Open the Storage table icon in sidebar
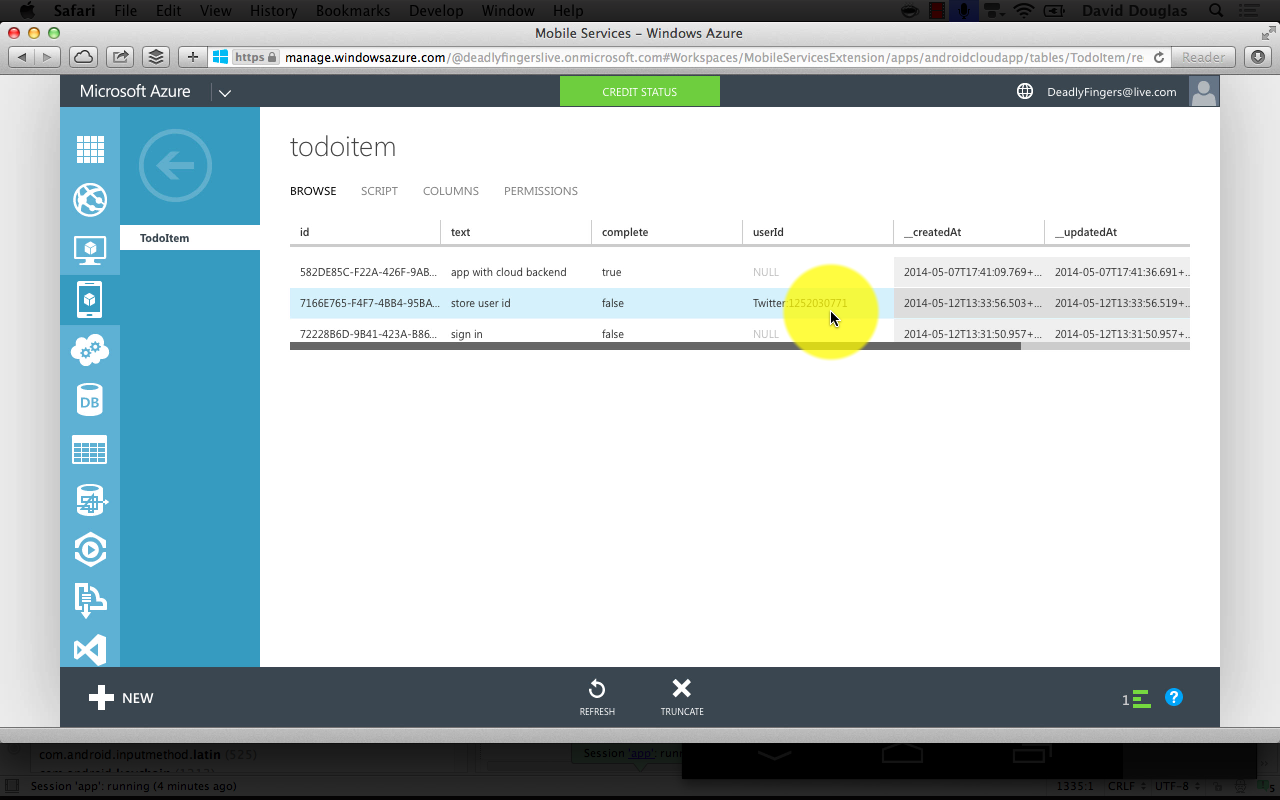Viewport: 1280px width, 800px height. [90, 450]
